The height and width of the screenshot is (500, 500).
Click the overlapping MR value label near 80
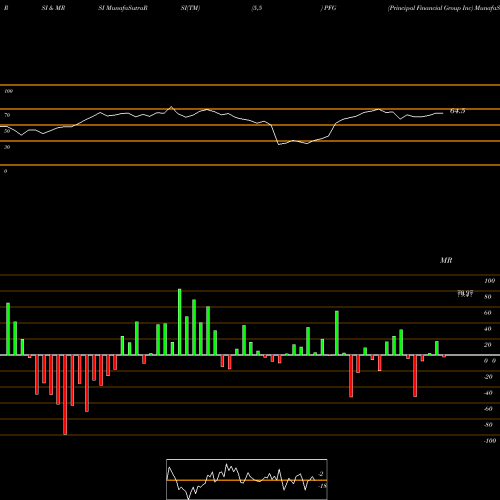point(465,294)
